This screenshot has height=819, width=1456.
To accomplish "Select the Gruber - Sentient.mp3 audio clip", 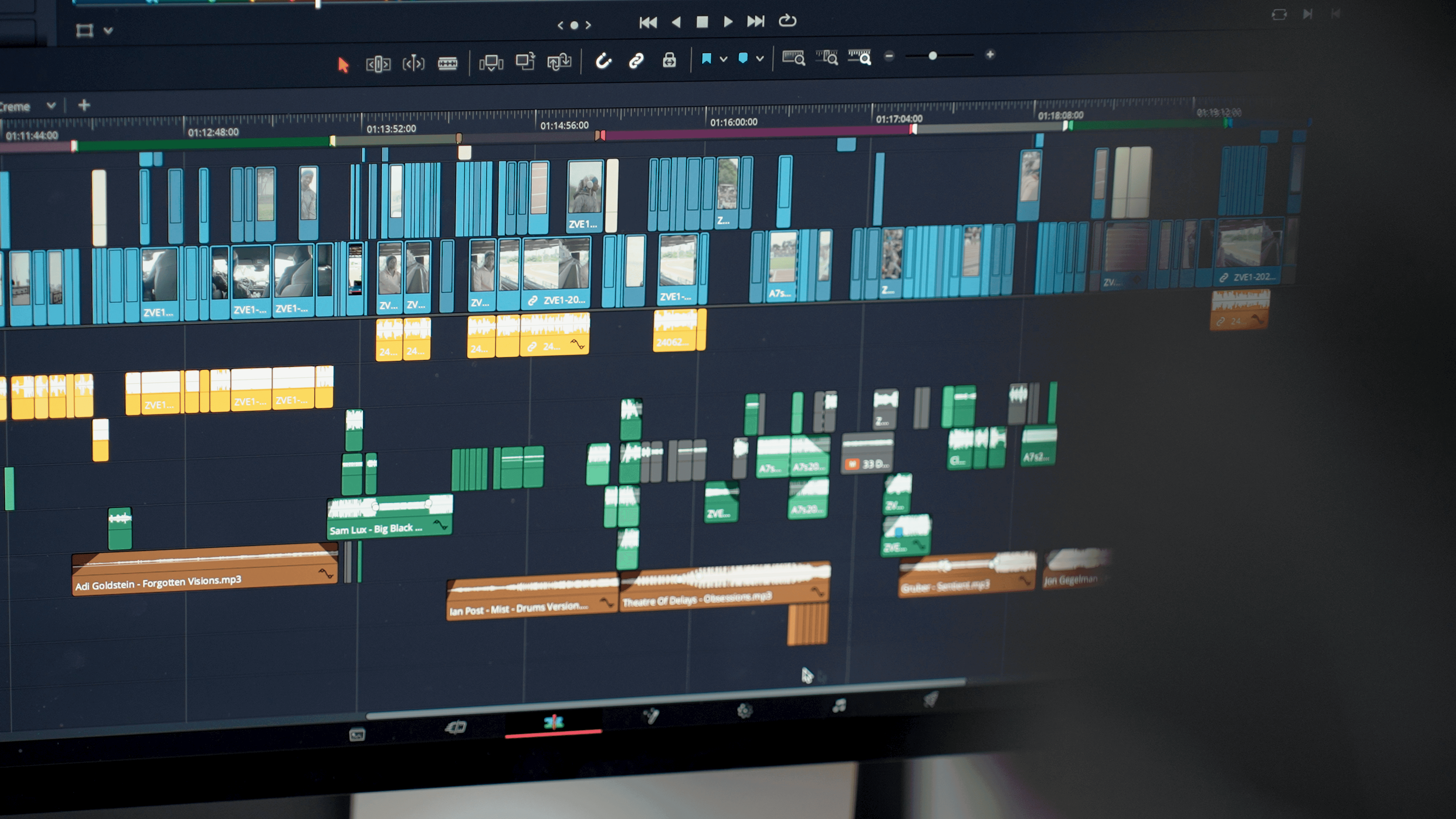I will coord(967,575).
